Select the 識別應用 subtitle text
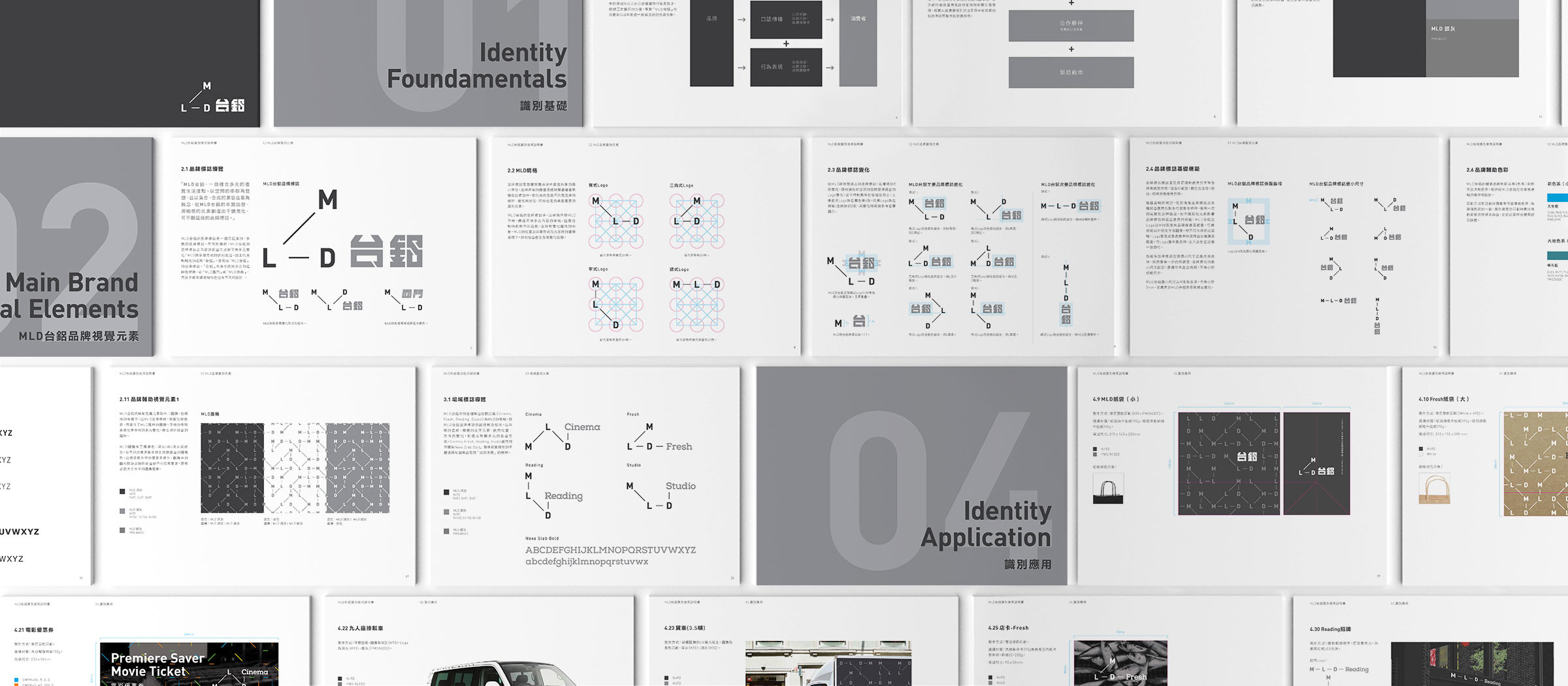Image resolution: width=1568 pixels, height=686 pixels. click(1028, 564)
